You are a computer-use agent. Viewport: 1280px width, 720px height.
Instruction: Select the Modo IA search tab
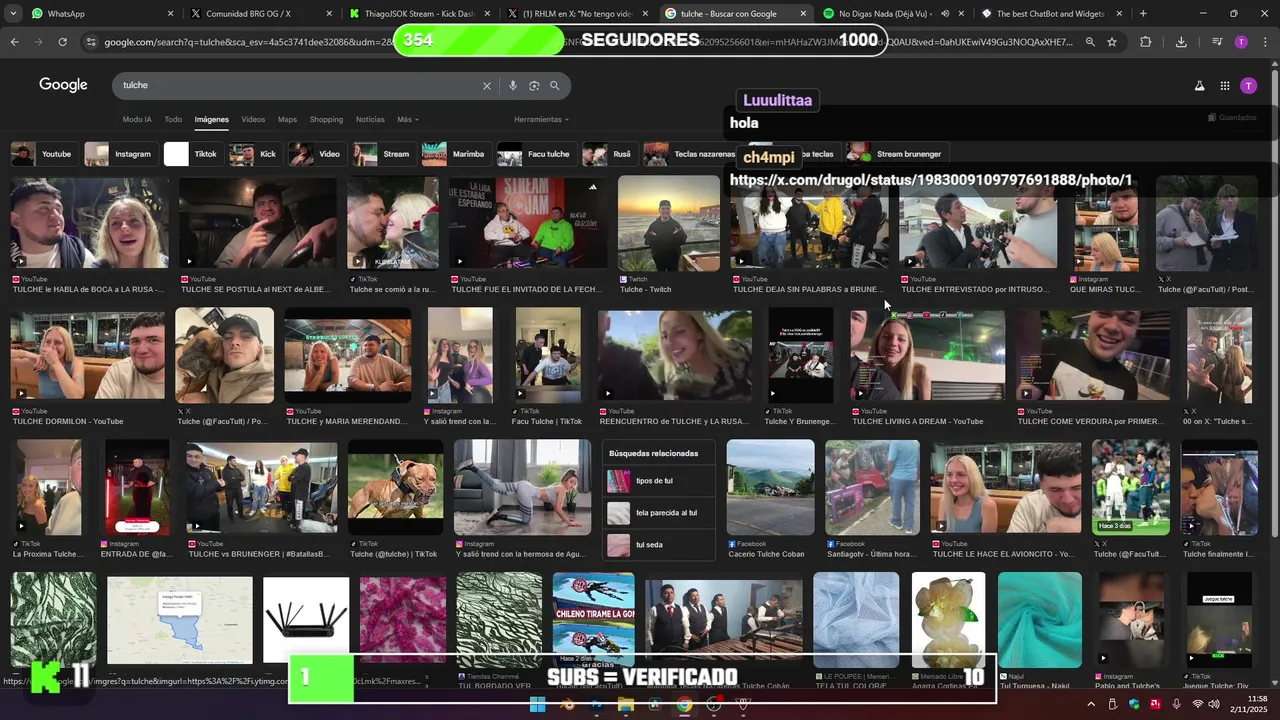[x=137, y=120]
